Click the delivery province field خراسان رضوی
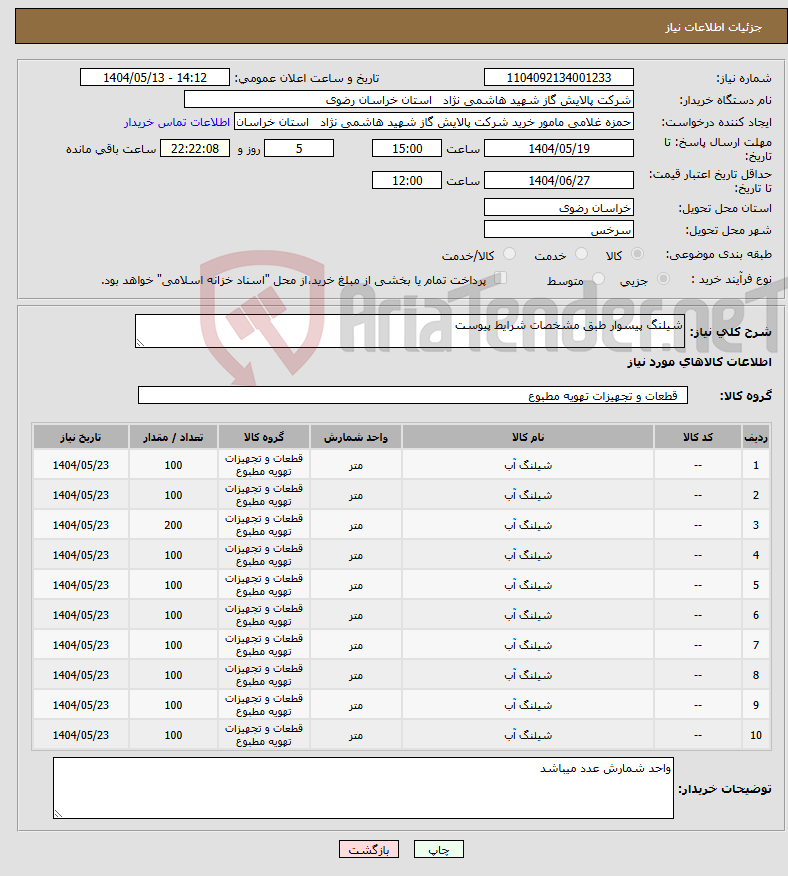Image resolution: width=788 pixels, height=876 pixels. 559,208
